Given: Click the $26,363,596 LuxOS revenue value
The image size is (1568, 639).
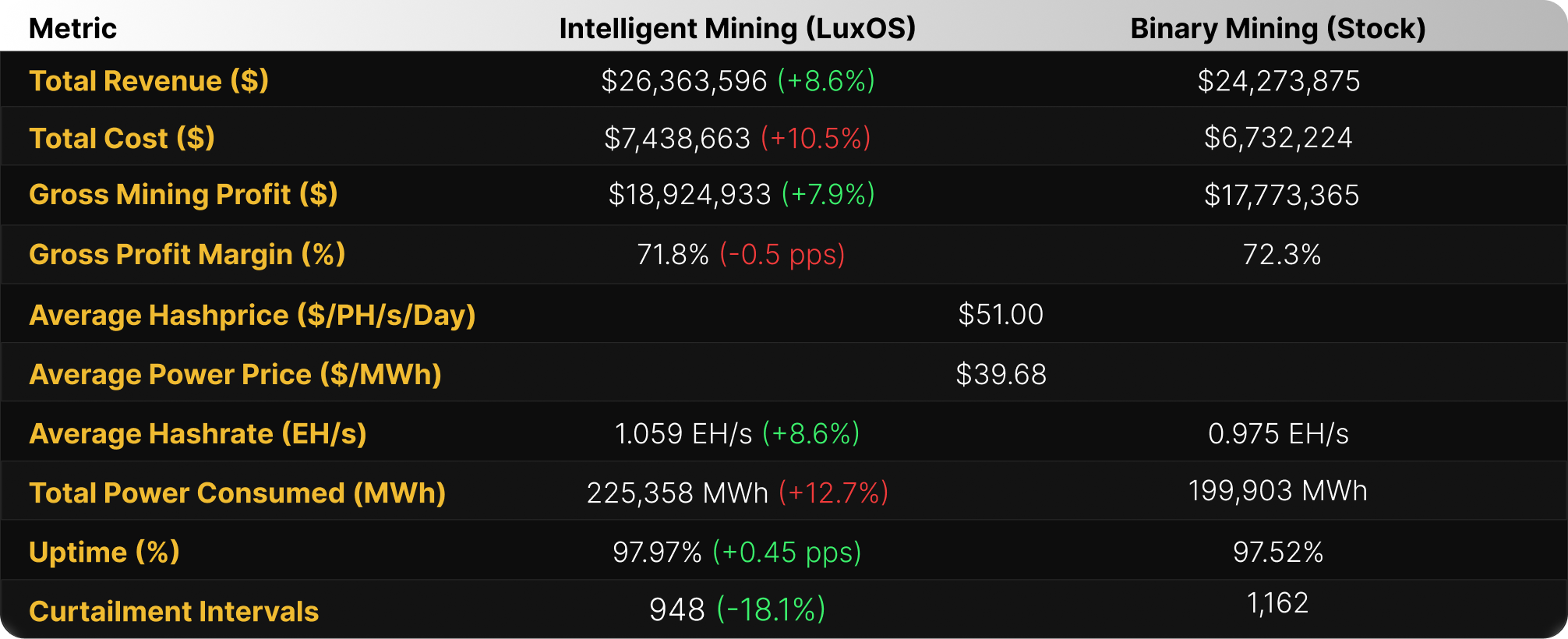Looking at the screenshot, I should coord(684,81).
